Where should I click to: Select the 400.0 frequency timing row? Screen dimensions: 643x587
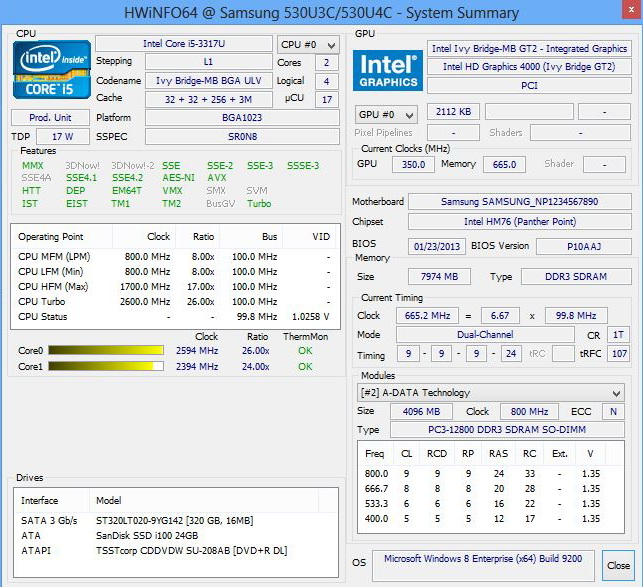tap(491, 518)
